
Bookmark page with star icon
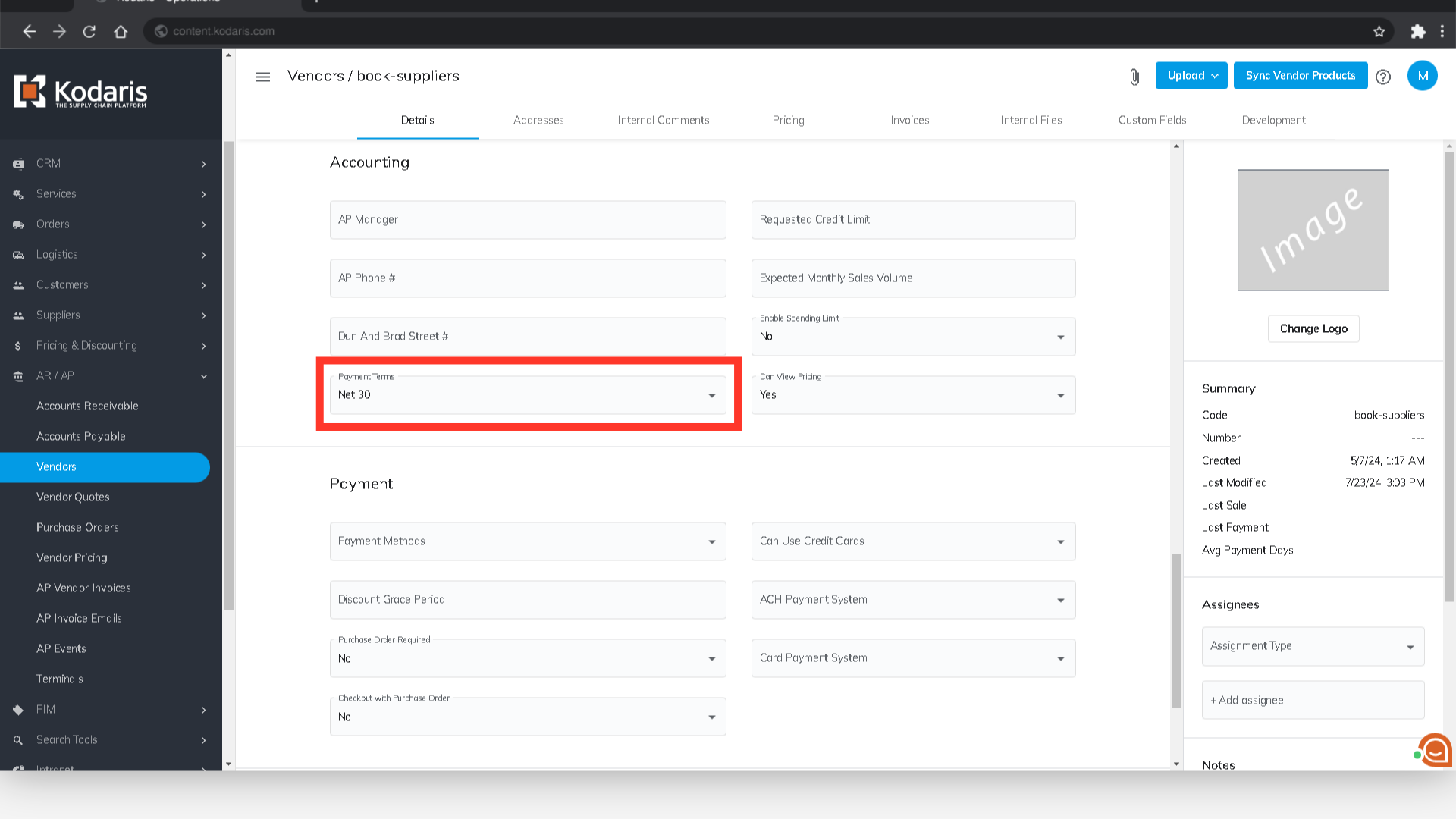tap(1379, 31)
